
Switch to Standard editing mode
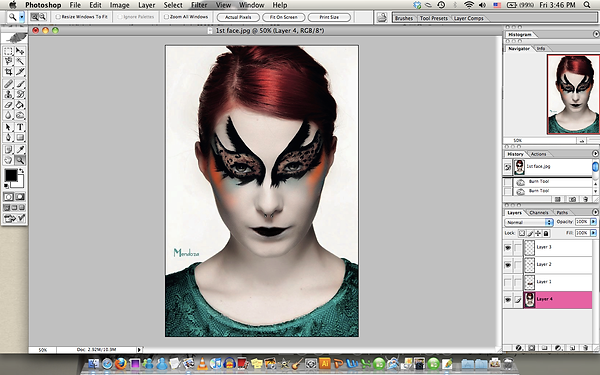[x=8, y=197]
